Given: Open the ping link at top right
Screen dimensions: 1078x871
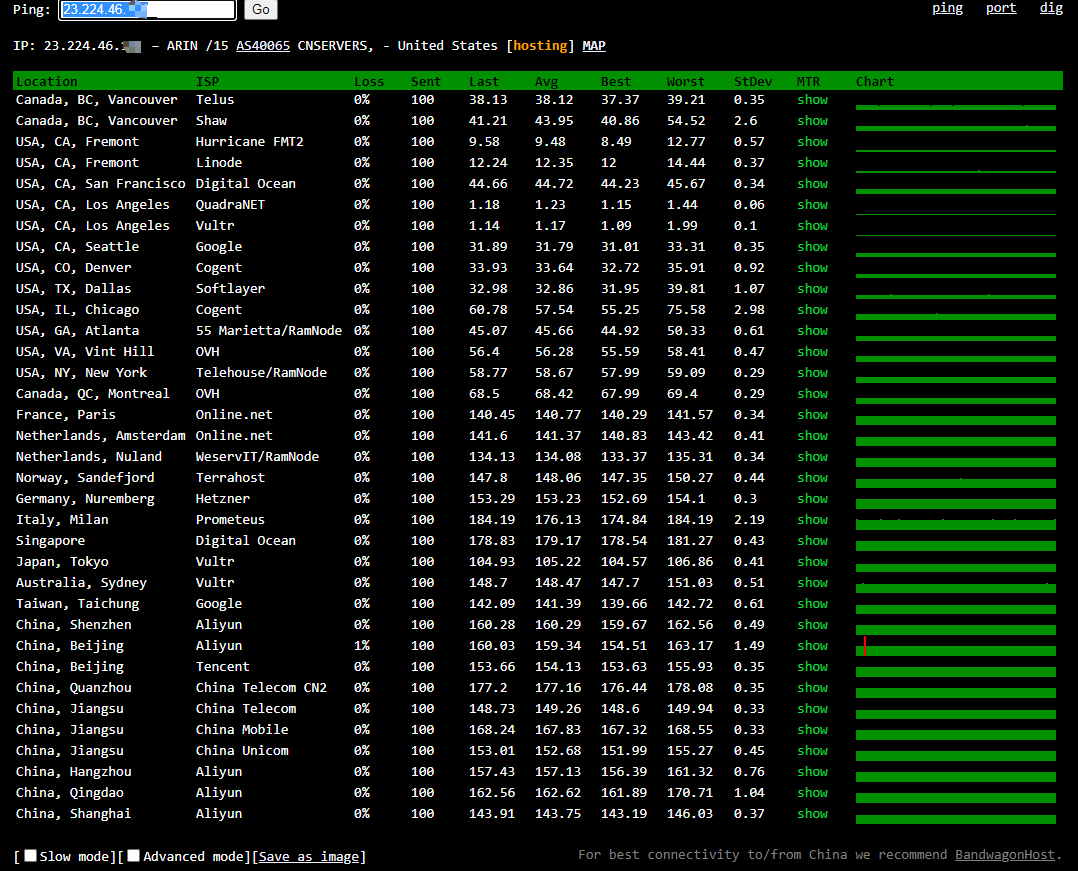Looking at the screenshot, I should coord(947,8).
